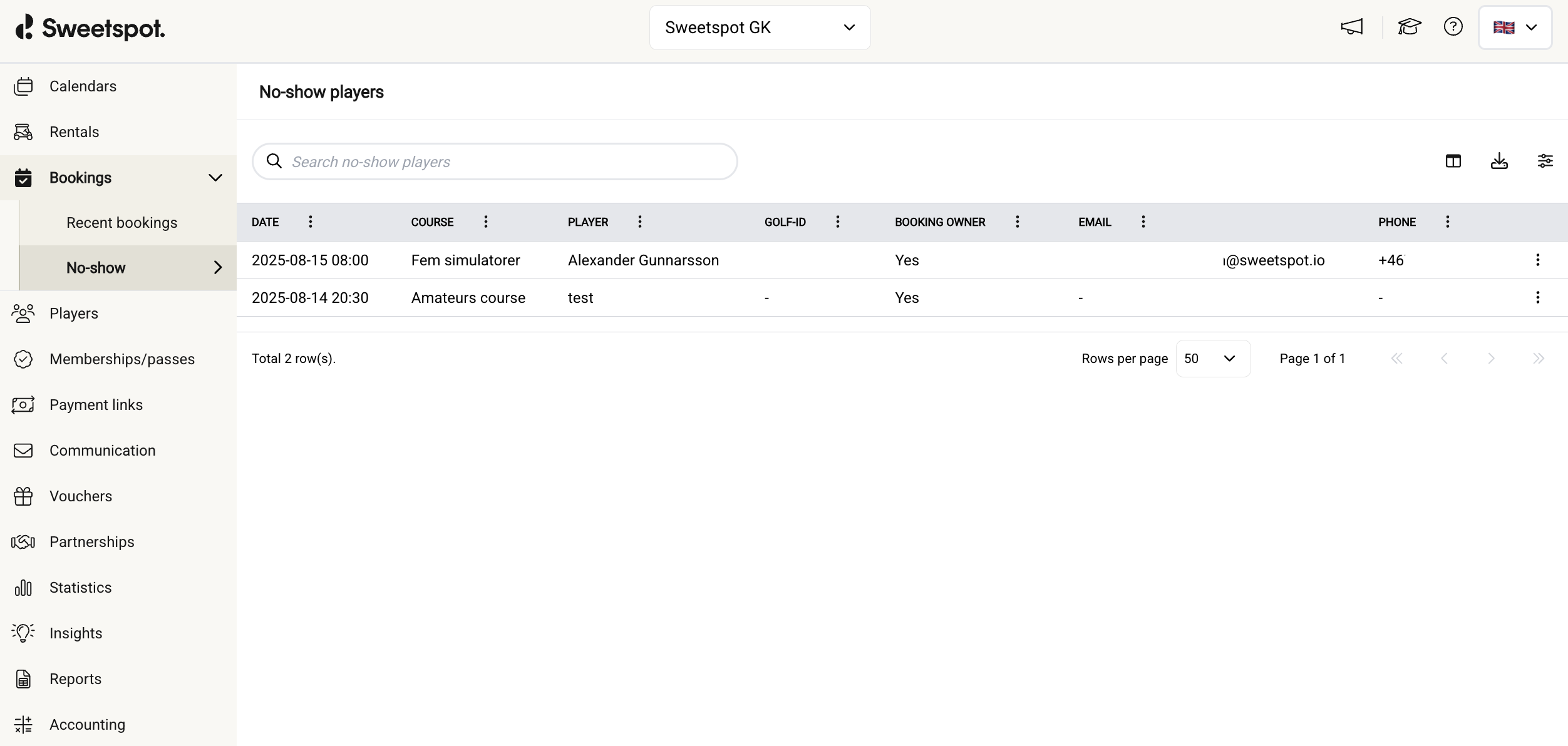Open row actions for Alexander Gunnarsson
The image size is (1568, 746).
[x=1537, y=260]
